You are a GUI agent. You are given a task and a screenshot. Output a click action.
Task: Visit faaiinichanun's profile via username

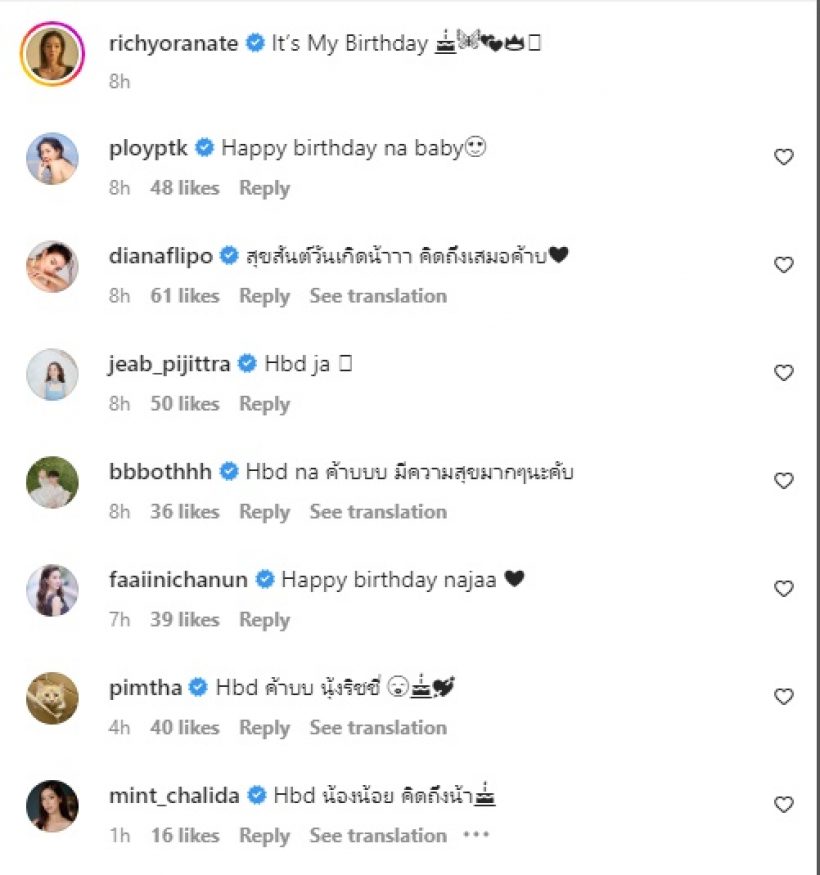[178, 579]
